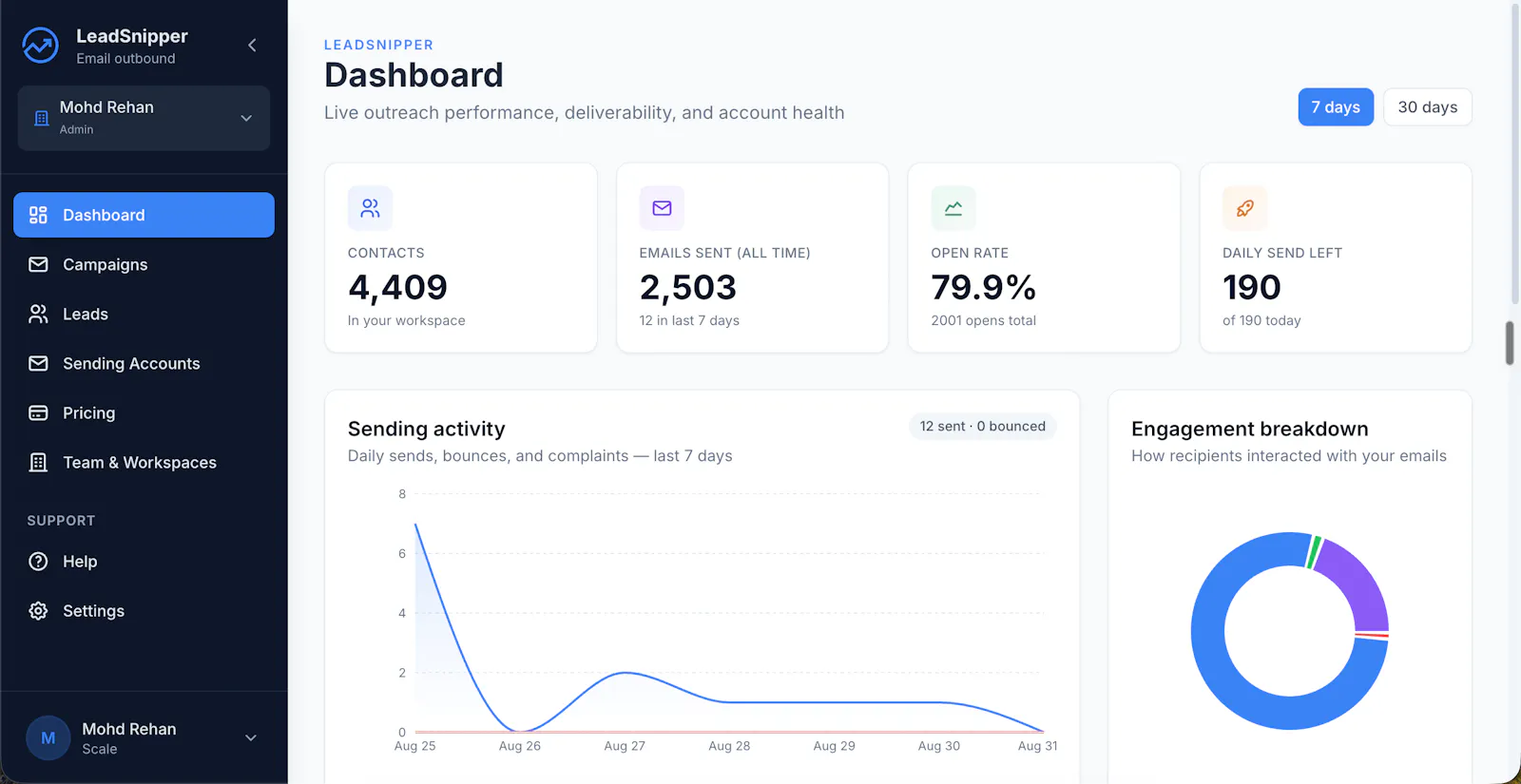The height and width of the screenshot is (784, 1521).
Task: Open Settings from the sidebar
Action: (144, 610)
